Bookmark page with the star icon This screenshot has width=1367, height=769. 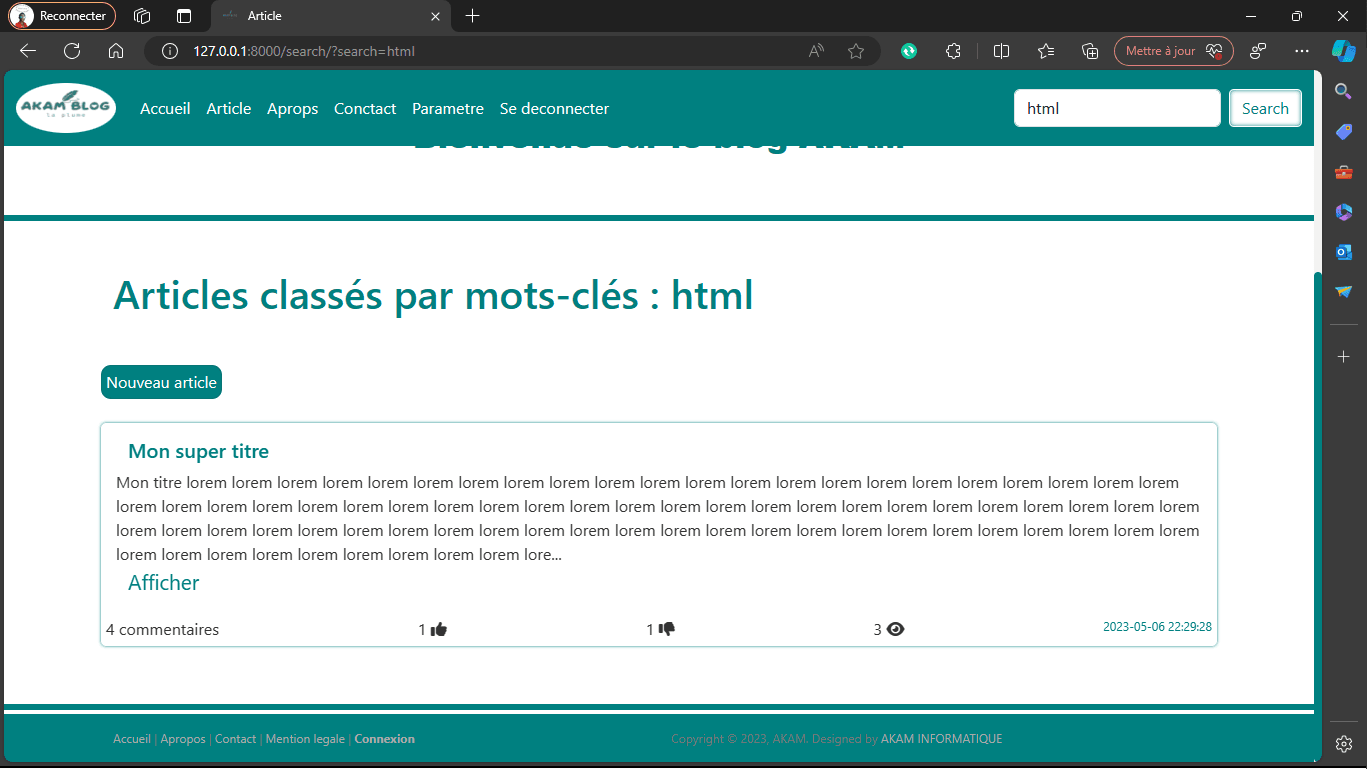point(856,51)
